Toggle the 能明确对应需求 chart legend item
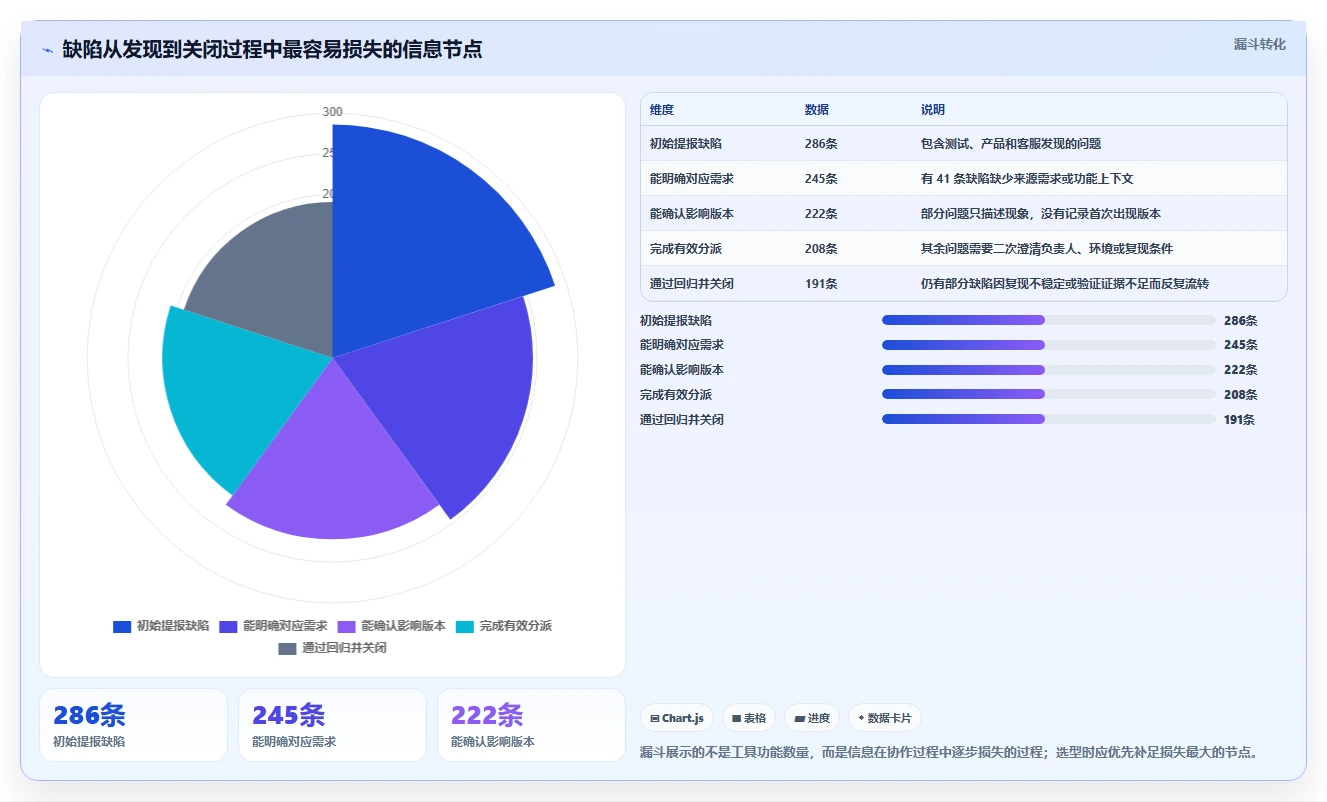Viewport: 1327px width, 802px height. 273,626
